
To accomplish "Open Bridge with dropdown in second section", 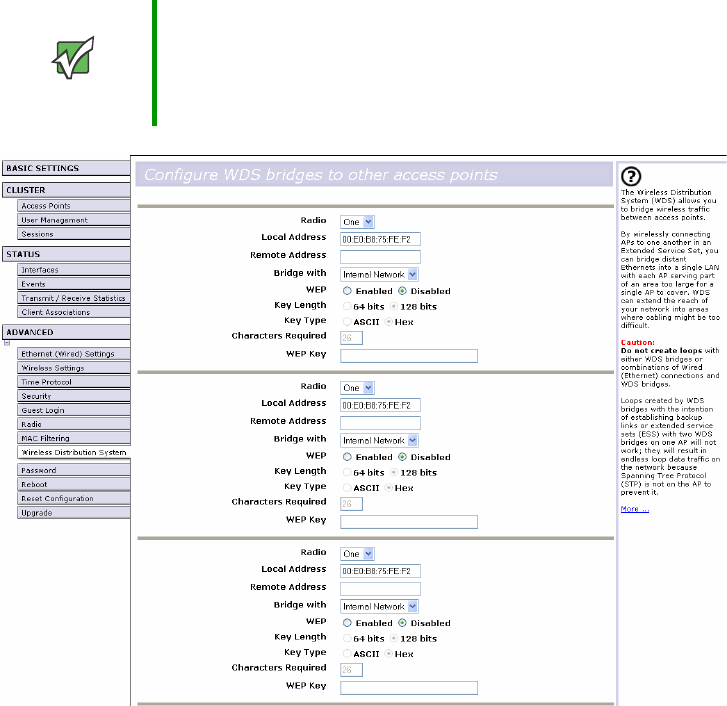I will pyautogui.click(x=379, y=440).
